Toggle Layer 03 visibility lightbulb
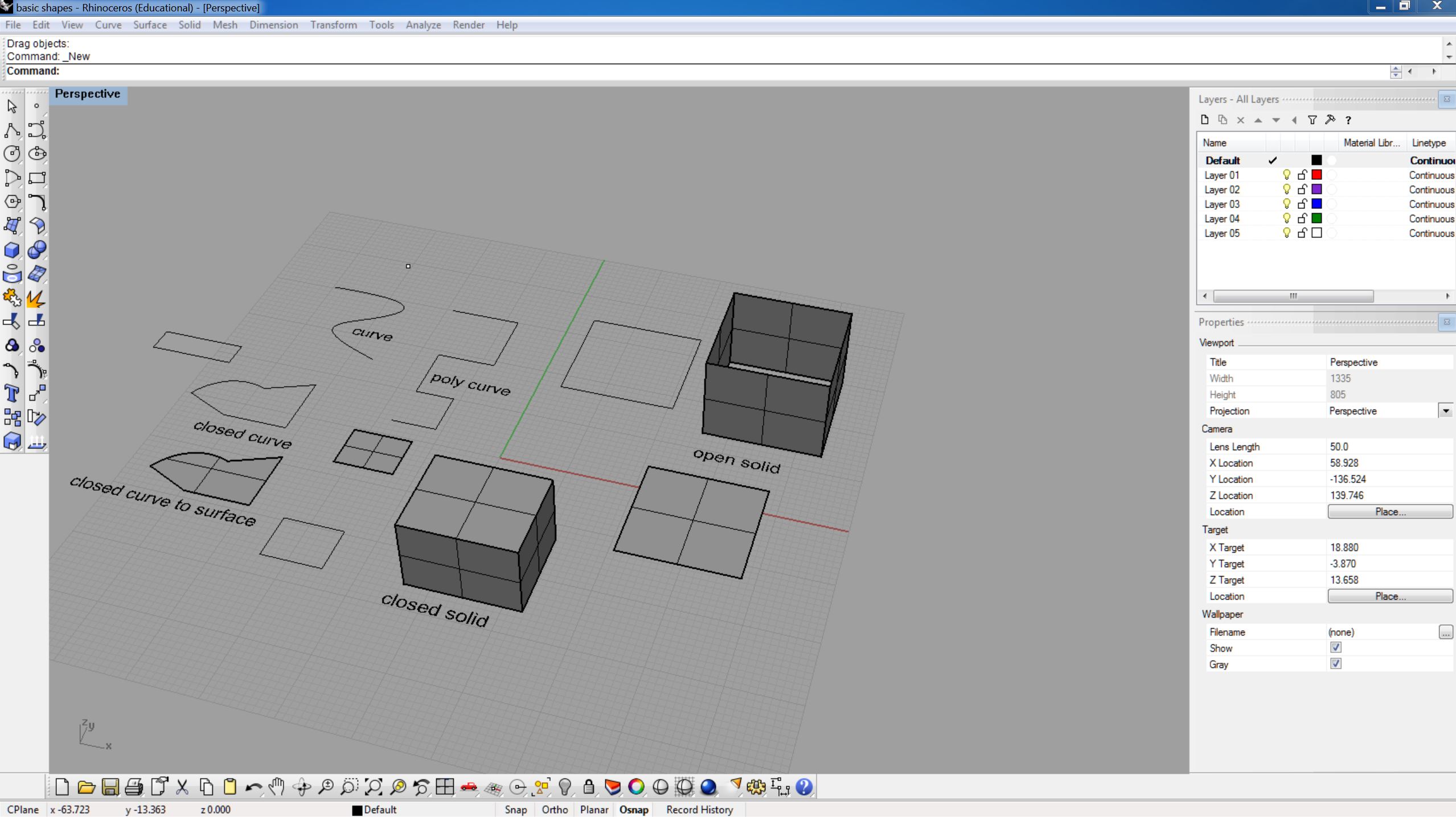Image resolution: width=1456 pixels, height=817 pixels. [x=1286, y=204]
